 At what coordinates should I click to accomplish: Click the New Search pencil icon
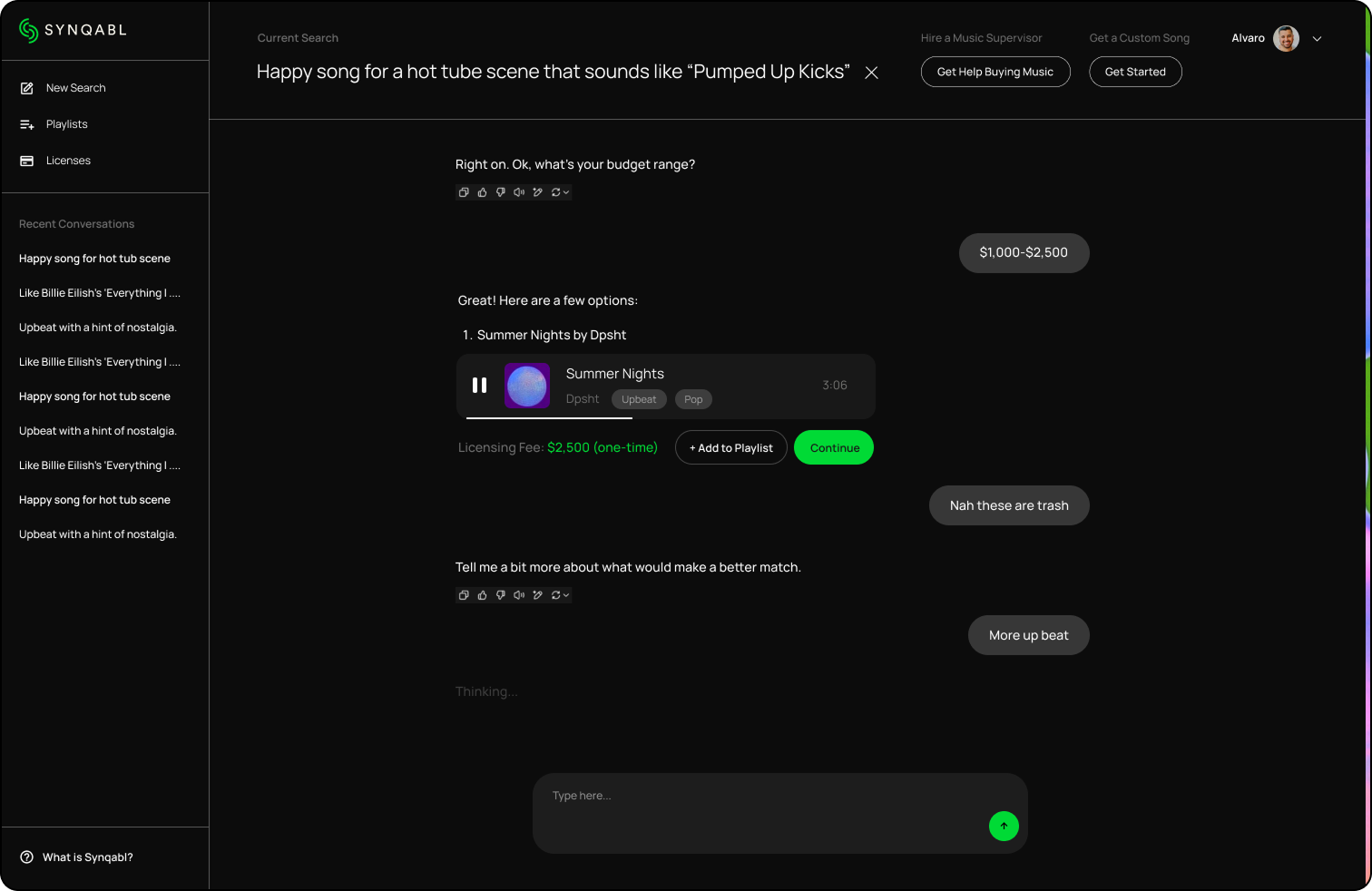coord(27,88)
